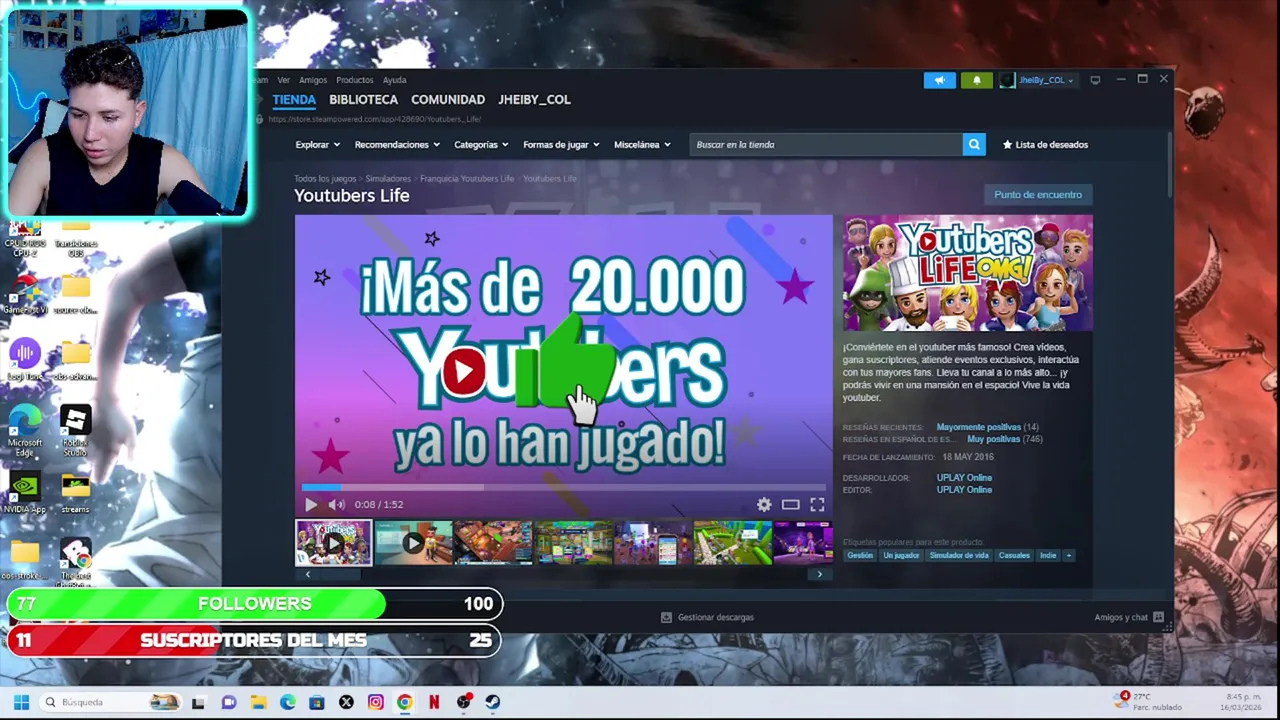Image resolution: width=1280 pixels, height=720 pixels.
Task: Open NVIDIA App desktop shortcut
Action: click(25, 494)
